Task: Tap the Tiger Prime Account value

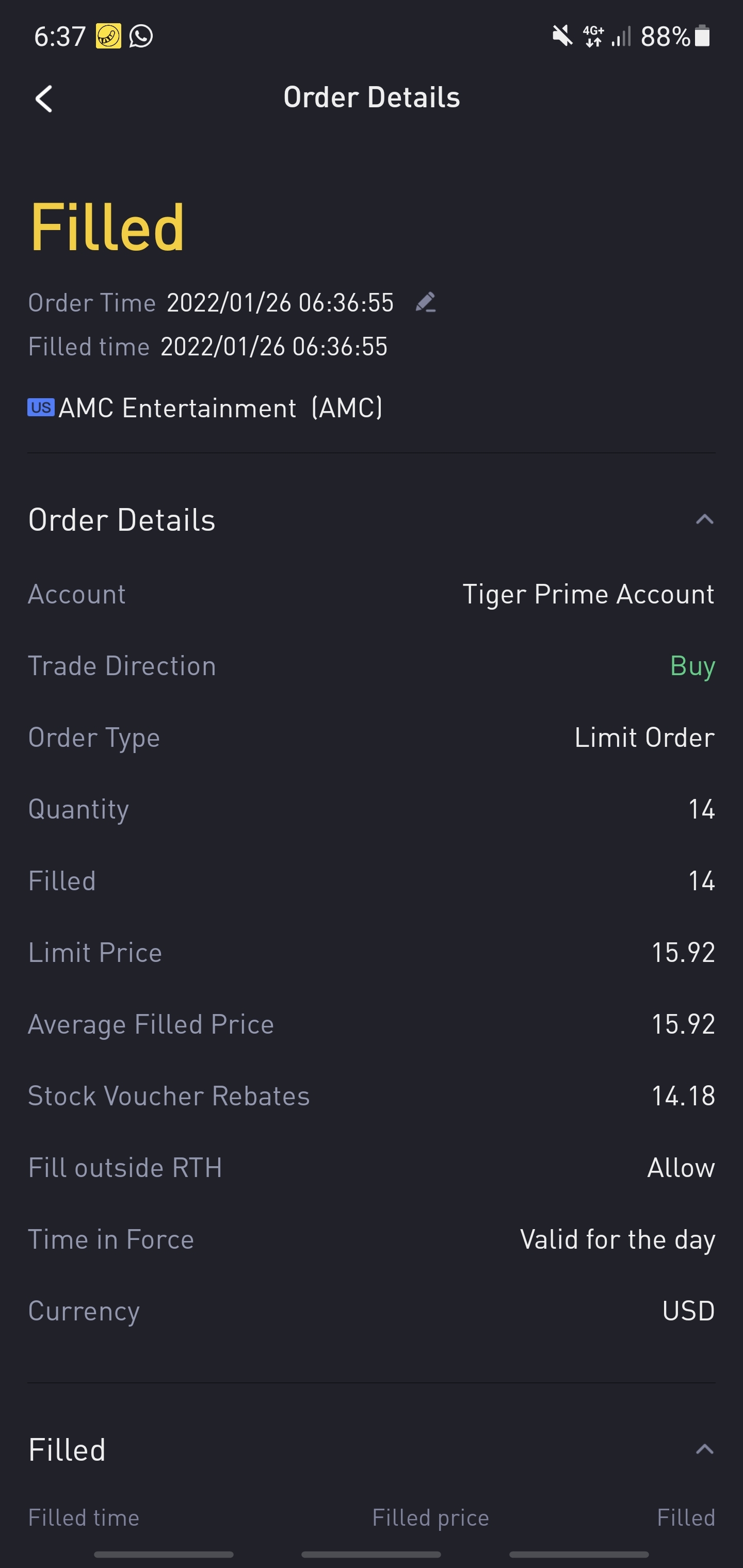Action: (588, 594)
